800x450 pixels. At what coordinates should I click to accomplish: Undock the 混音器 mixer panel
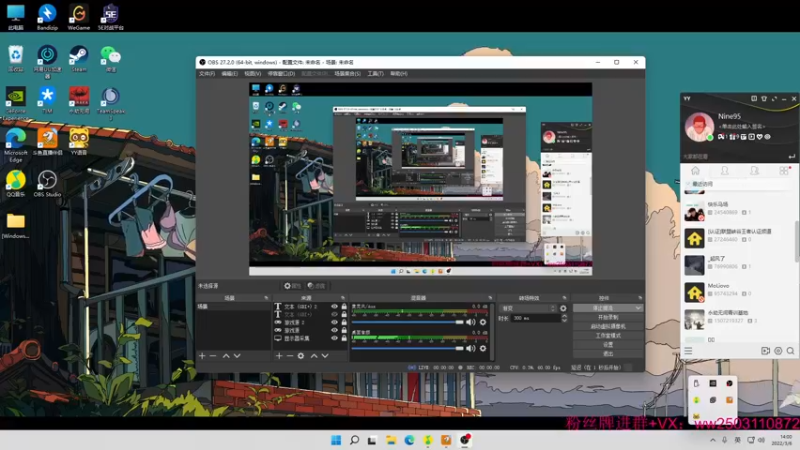point(490,297)
